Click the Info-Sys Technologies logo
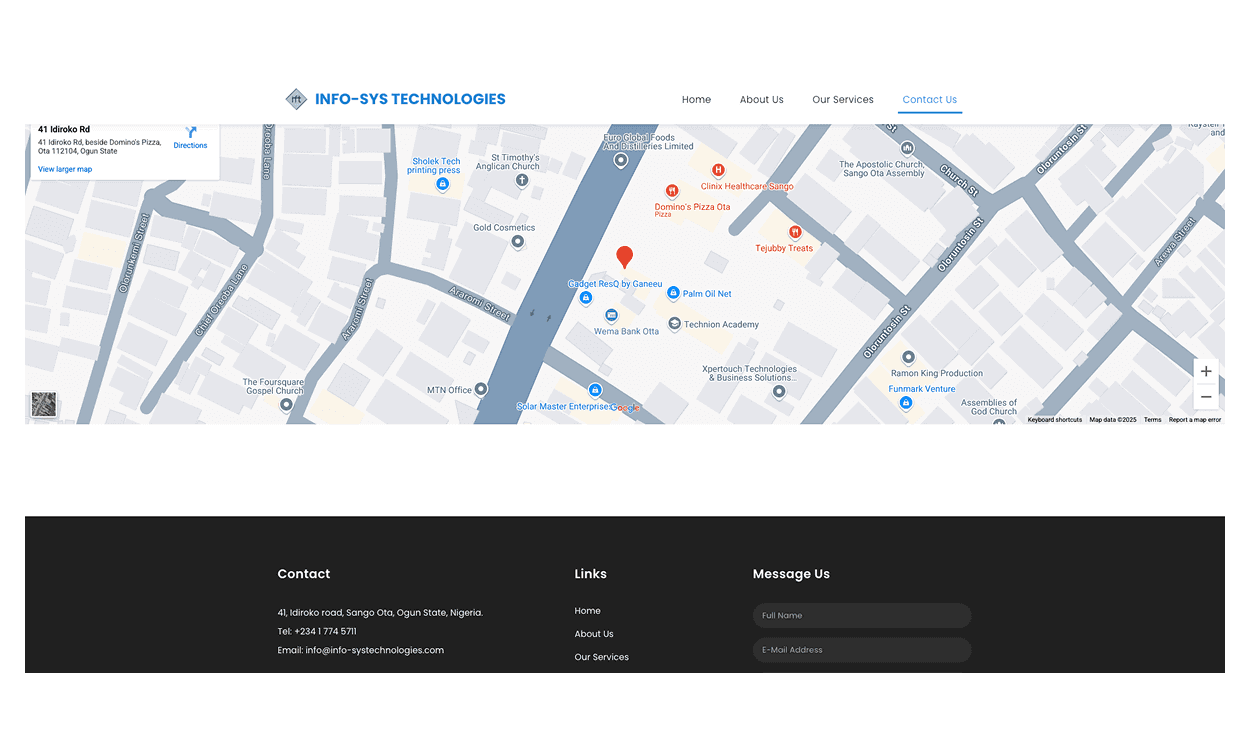The height and width of the screenshot is (748, 1250). pos(395,99)
